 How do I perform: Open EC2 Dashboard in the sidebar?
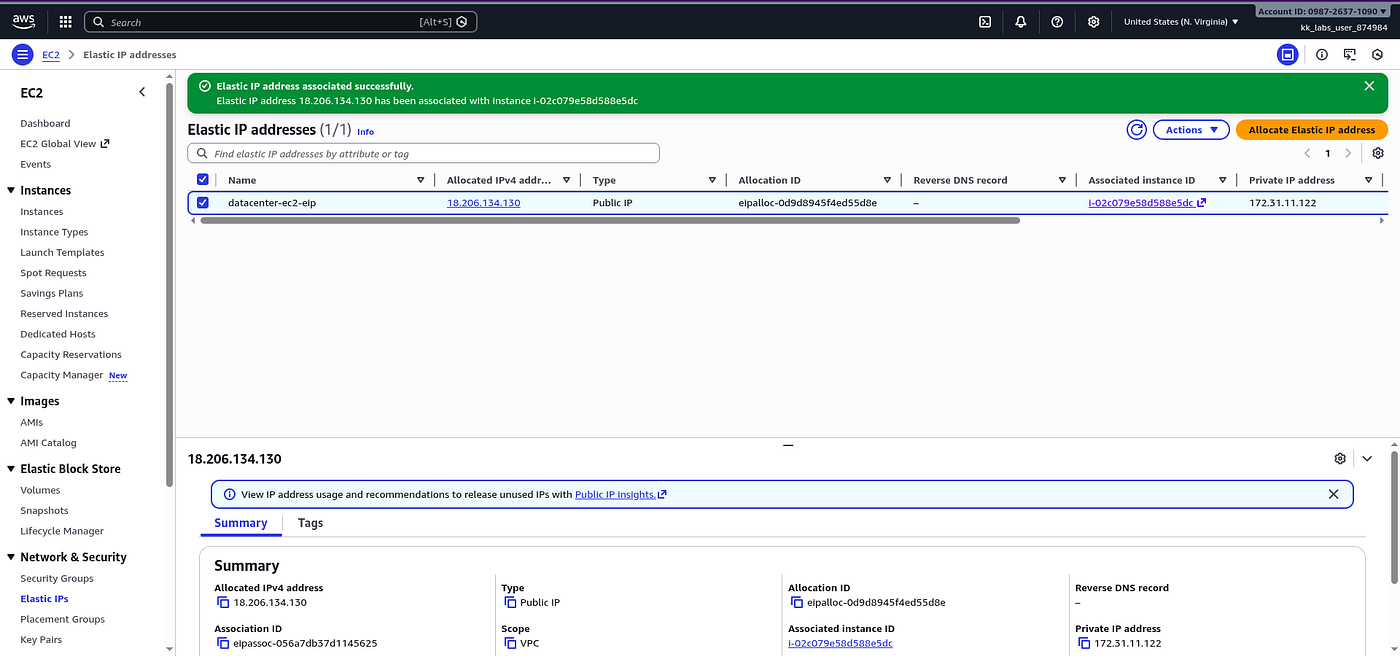pos(45,123)
